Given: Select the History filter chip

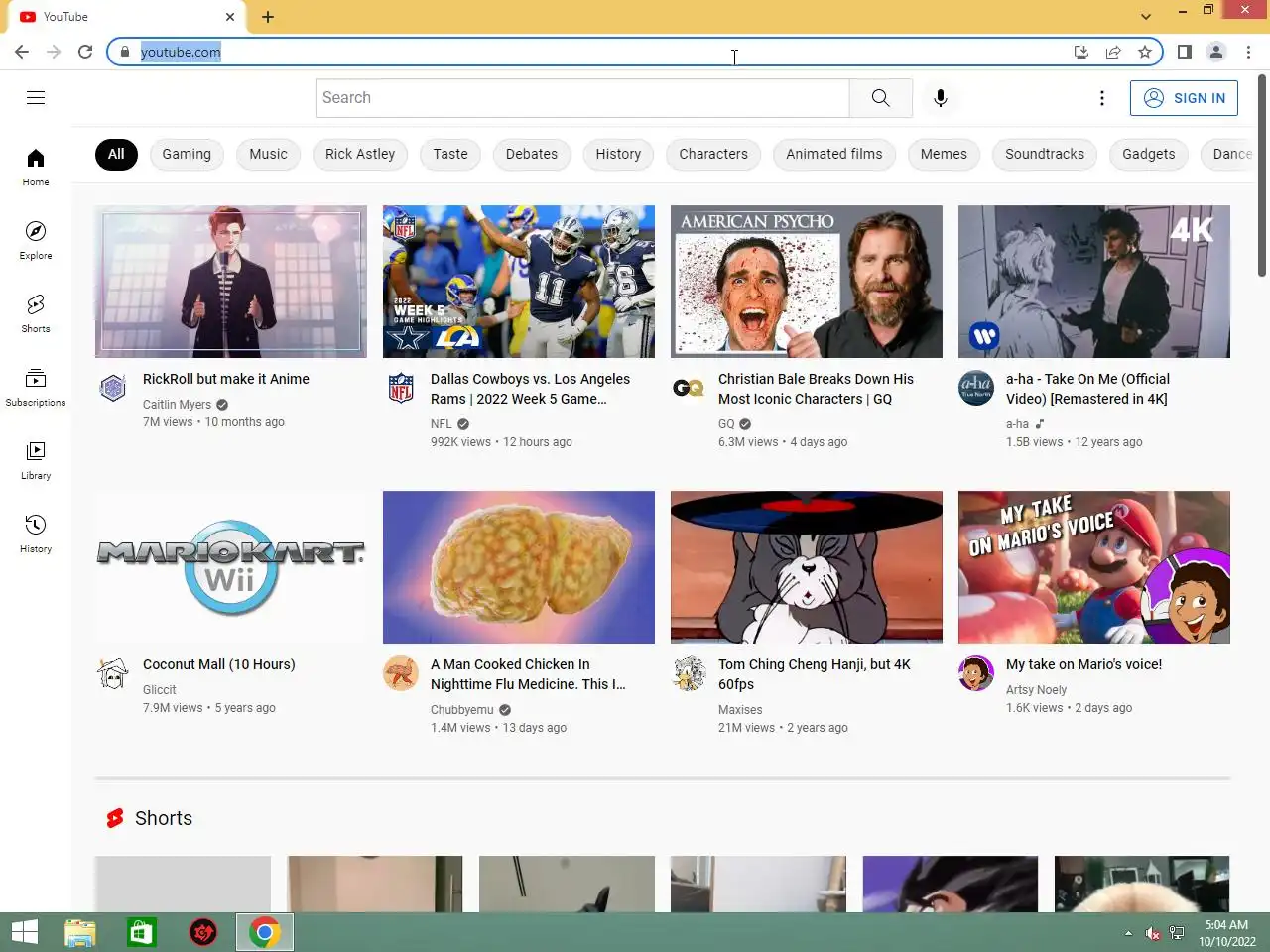Looking at the screenshot, I should click(618, 154).
